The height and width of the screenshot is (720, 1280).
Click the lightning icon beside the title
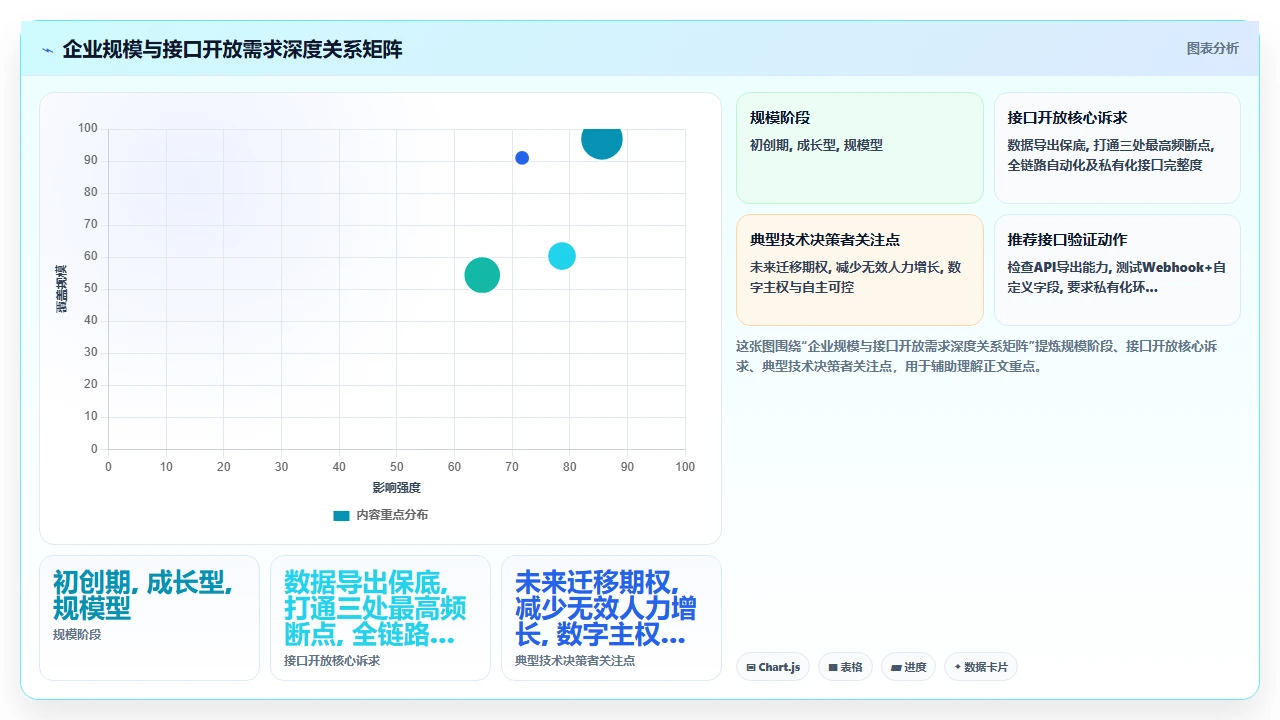coord(47,50)
